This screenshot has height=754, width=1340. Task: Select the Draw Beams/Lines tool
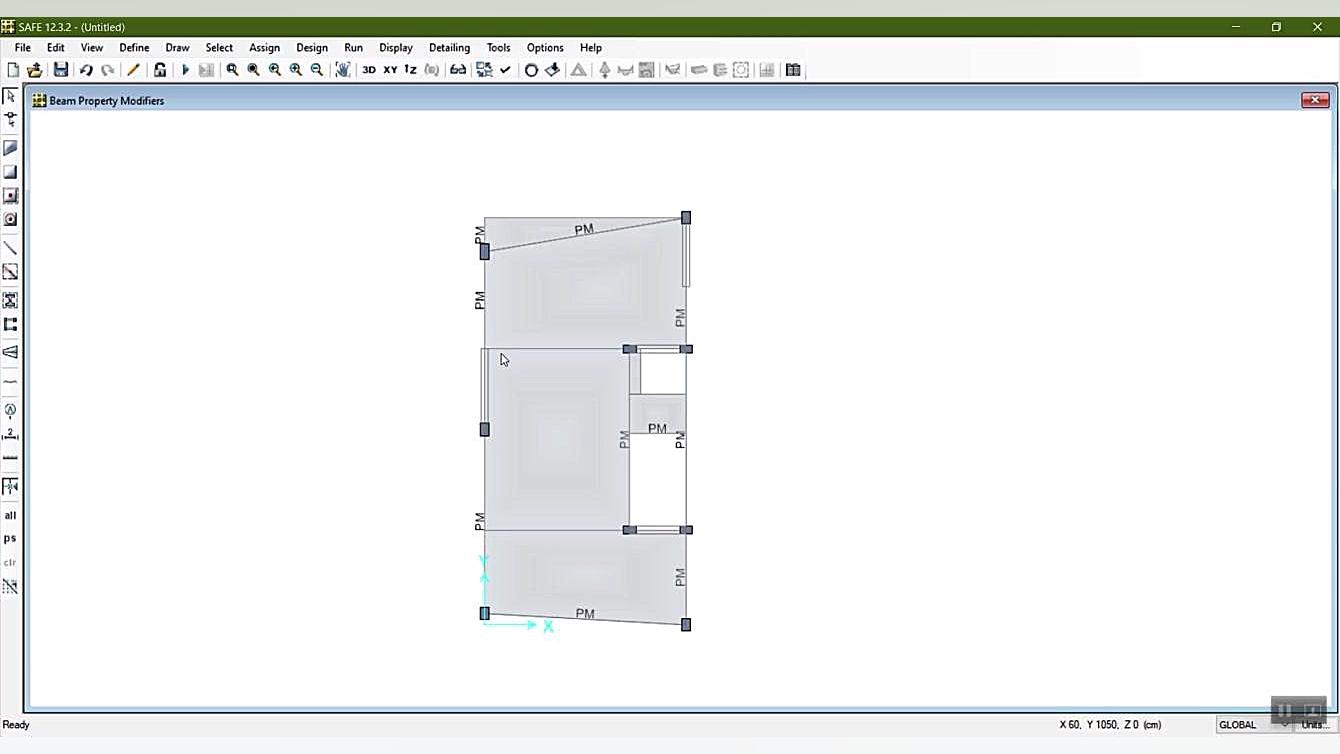pyautogui.click(x=10, y=248)
